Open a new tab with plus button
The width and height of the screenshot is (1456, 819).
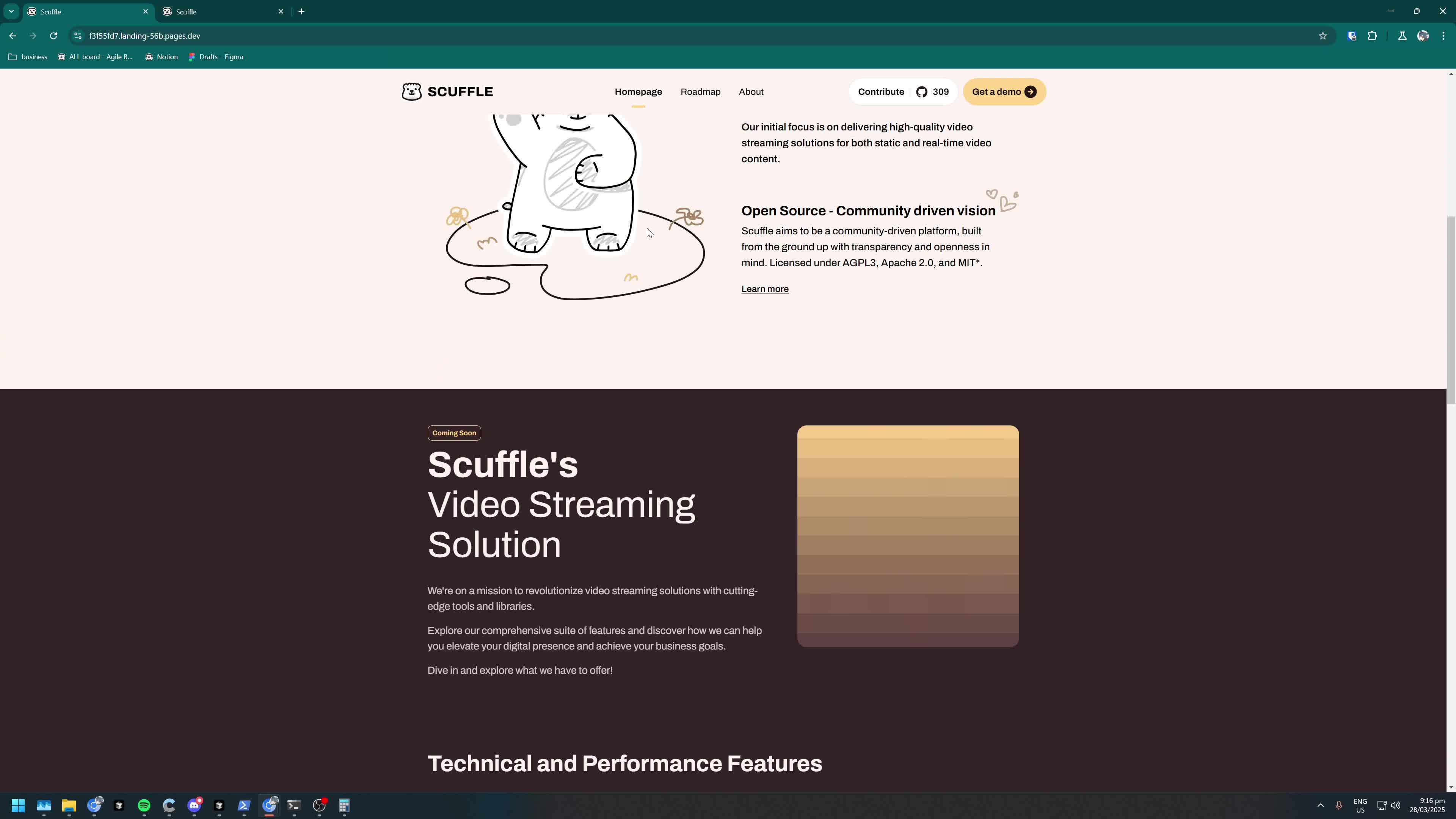(301, 11)
